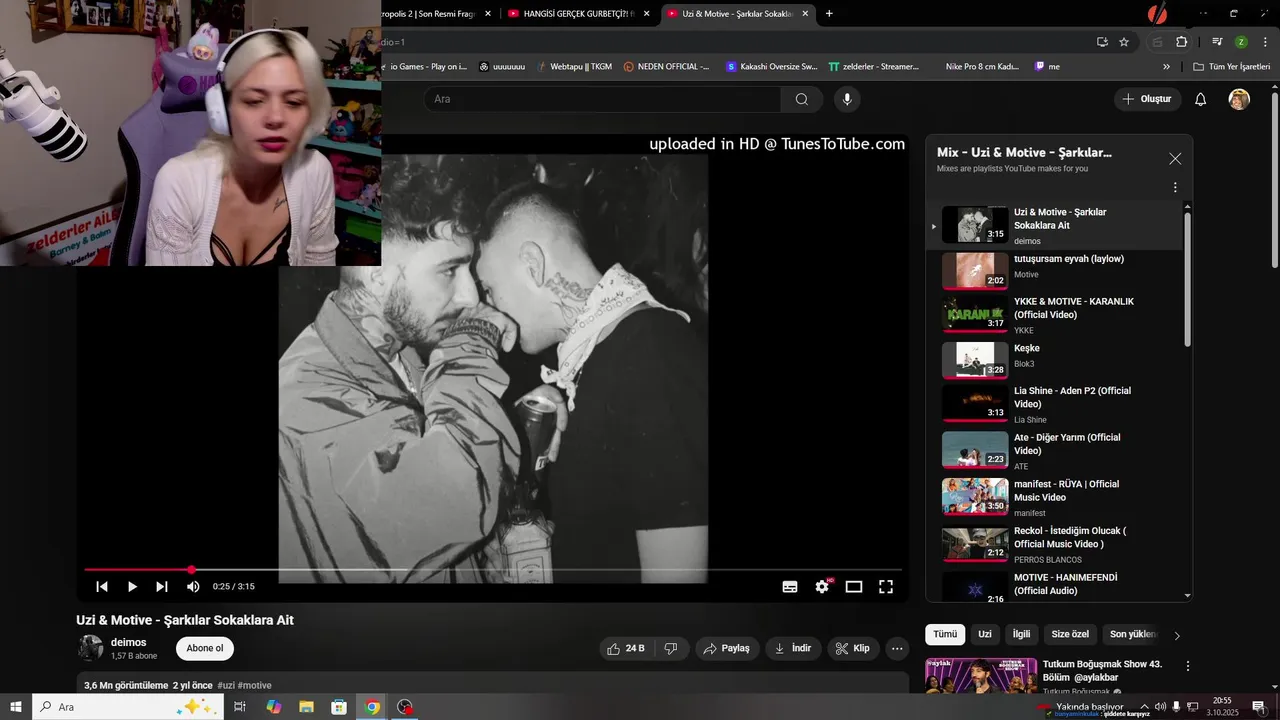Viewport: 1280px width, 720px height.
Task: Open the YouTube account avatar menu
Action: (1239, 99)
